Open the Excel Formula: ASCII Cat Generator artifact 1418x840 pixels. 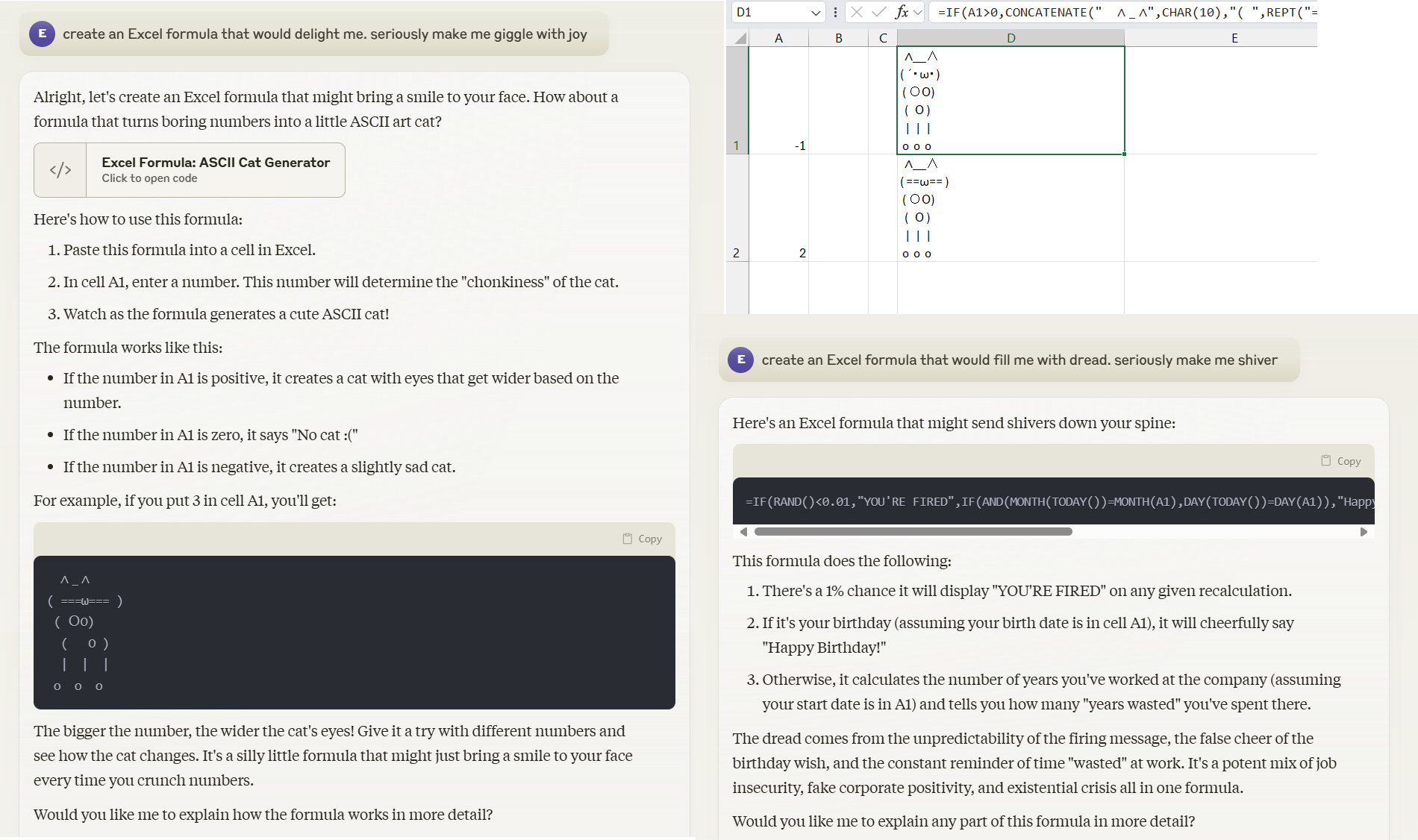215,170
